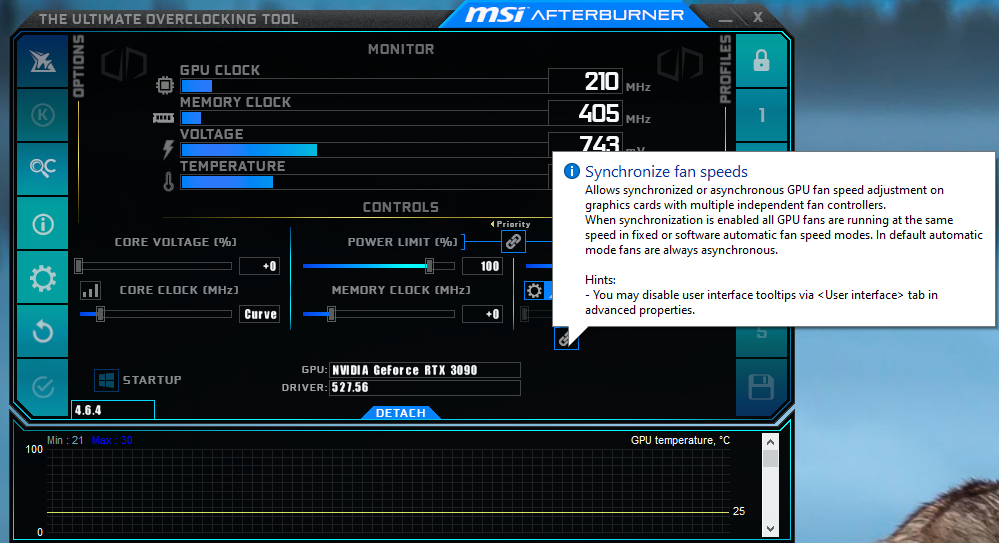Click the hardware monitor scrollbar up arrow

click(x=770, y=442)
